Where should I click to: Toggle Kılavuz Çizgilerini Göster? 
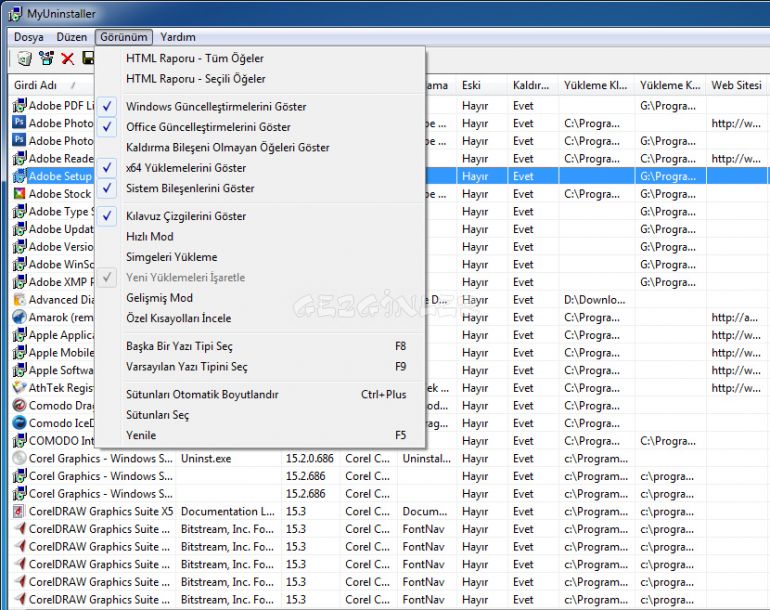[x=260, y=216]
